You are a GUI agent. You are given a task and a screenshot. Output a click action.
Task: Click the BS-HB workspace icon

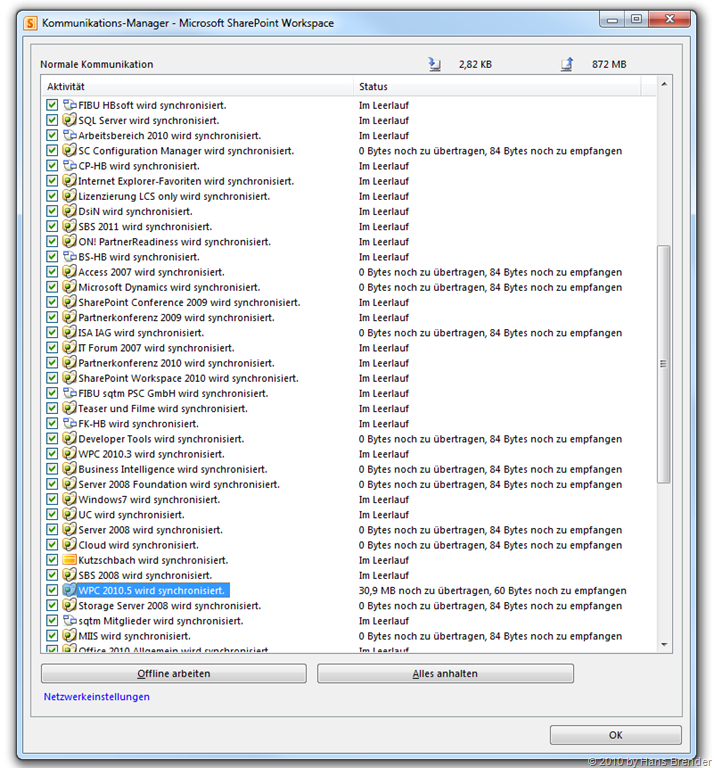pos(70,257)
